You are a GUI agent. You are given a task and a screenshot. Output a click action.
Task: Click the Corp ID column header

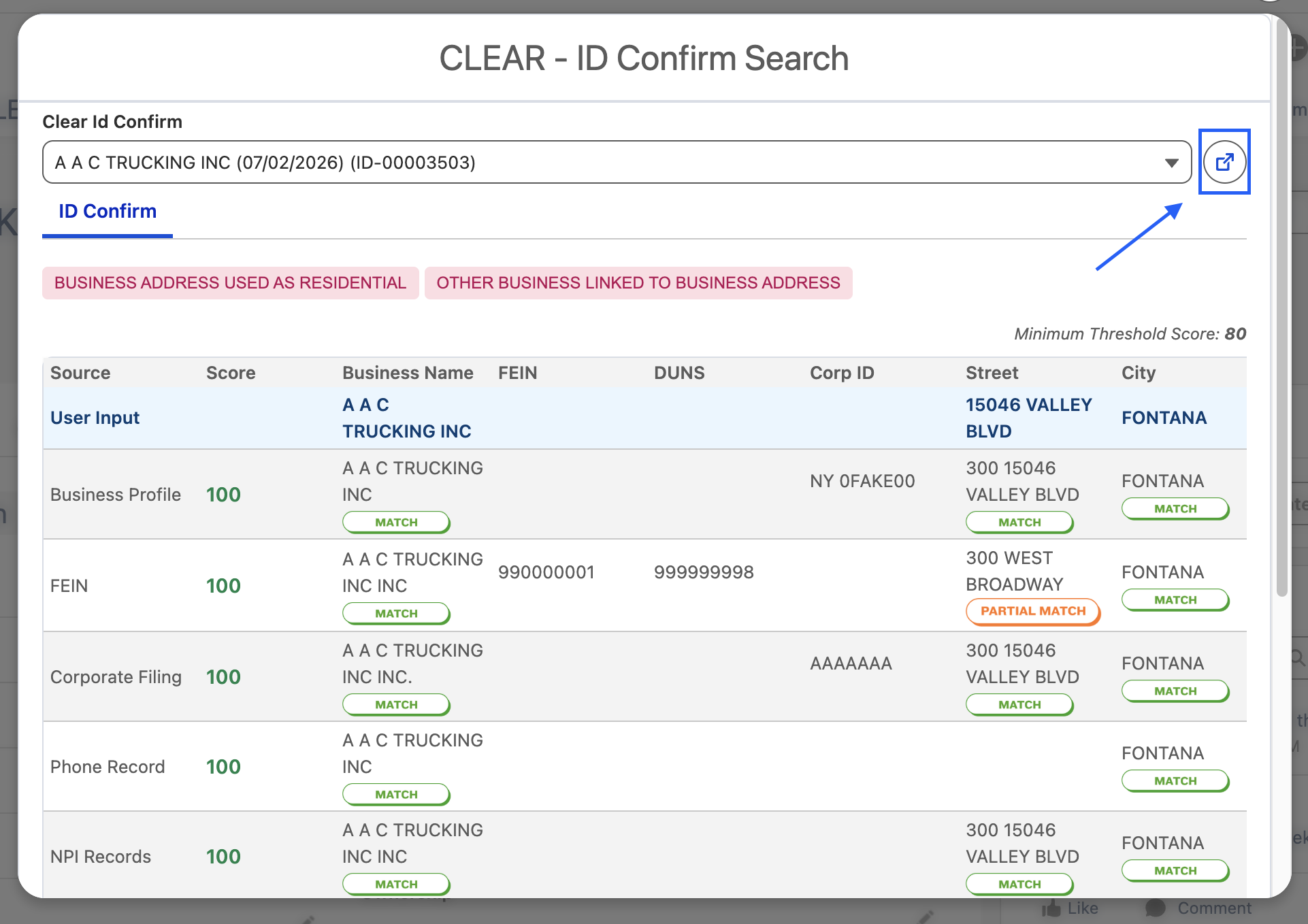842,373
